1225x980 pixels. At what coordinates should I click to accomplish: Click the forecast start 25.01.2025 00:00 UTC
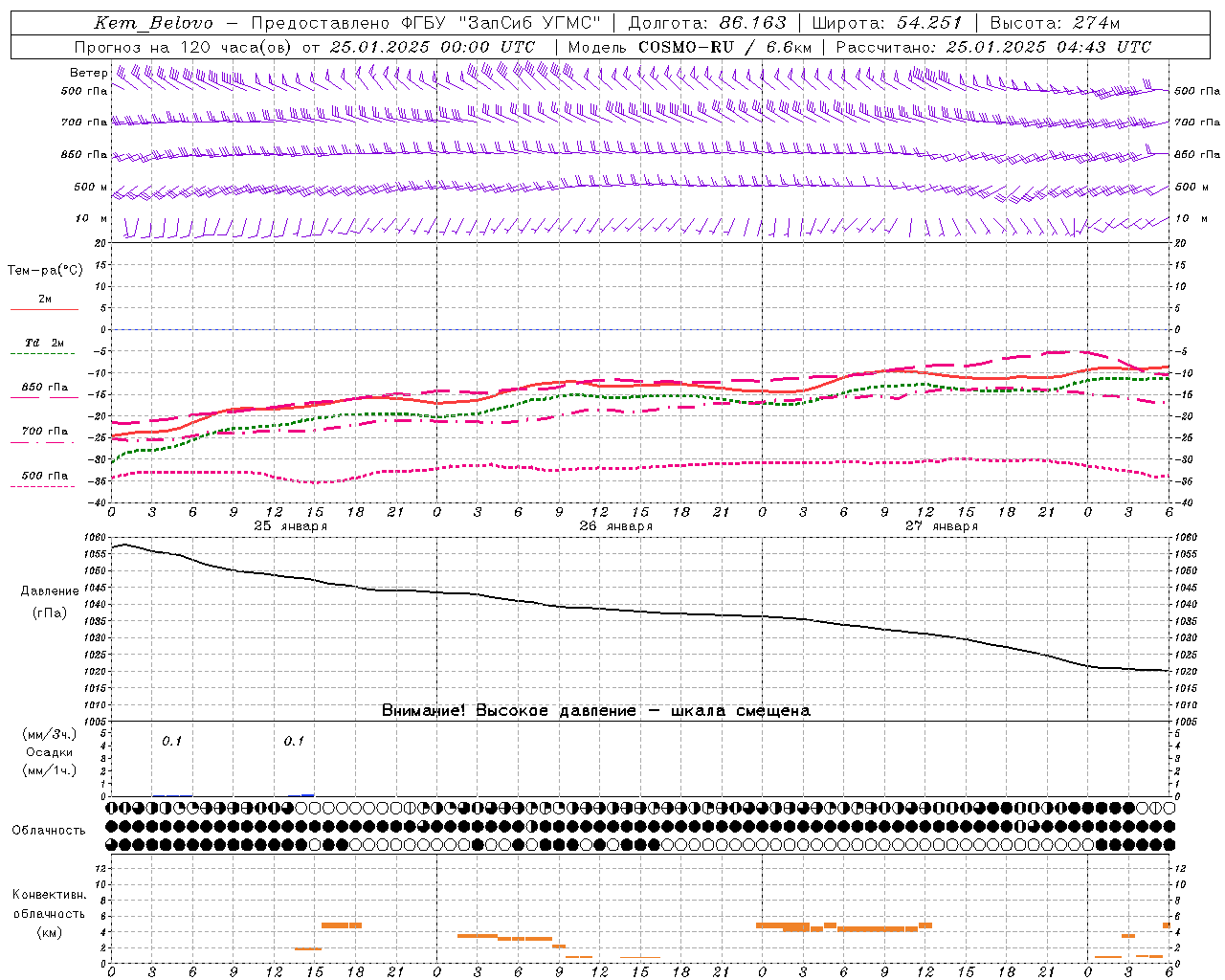tap(433, 47)
